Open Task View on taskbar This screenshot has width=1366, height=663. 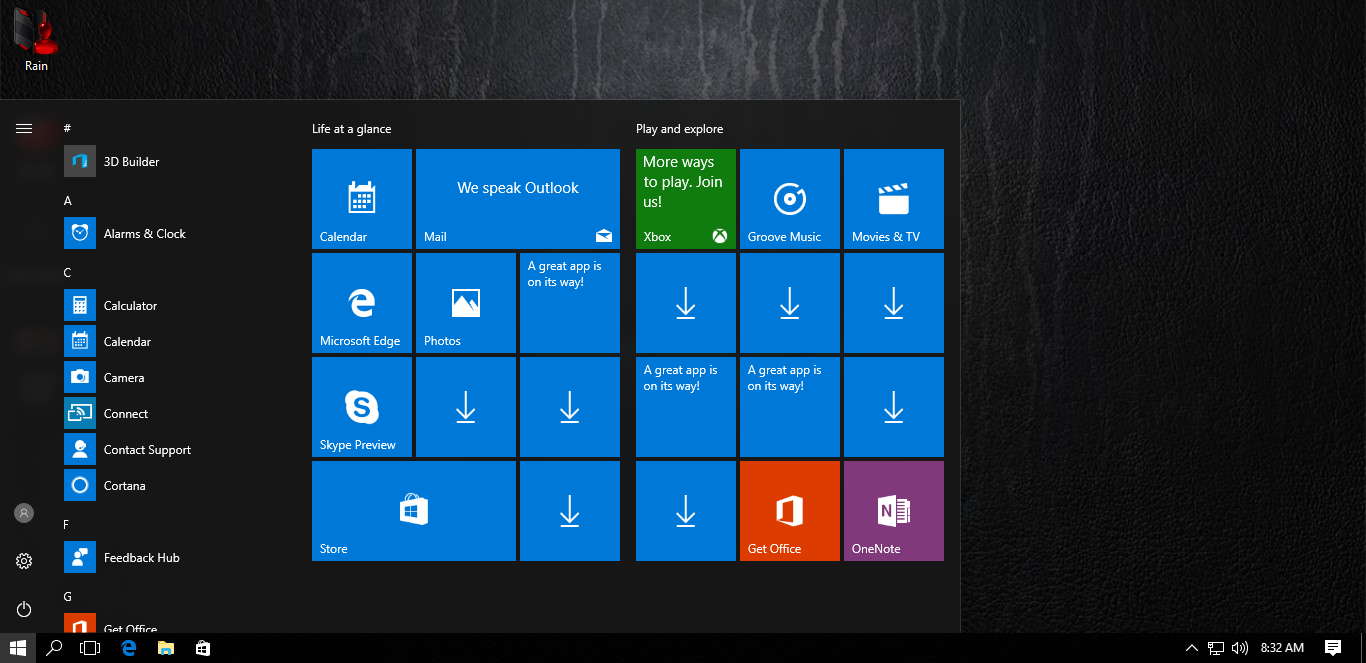pyautogui.click(x=90, y=648)
